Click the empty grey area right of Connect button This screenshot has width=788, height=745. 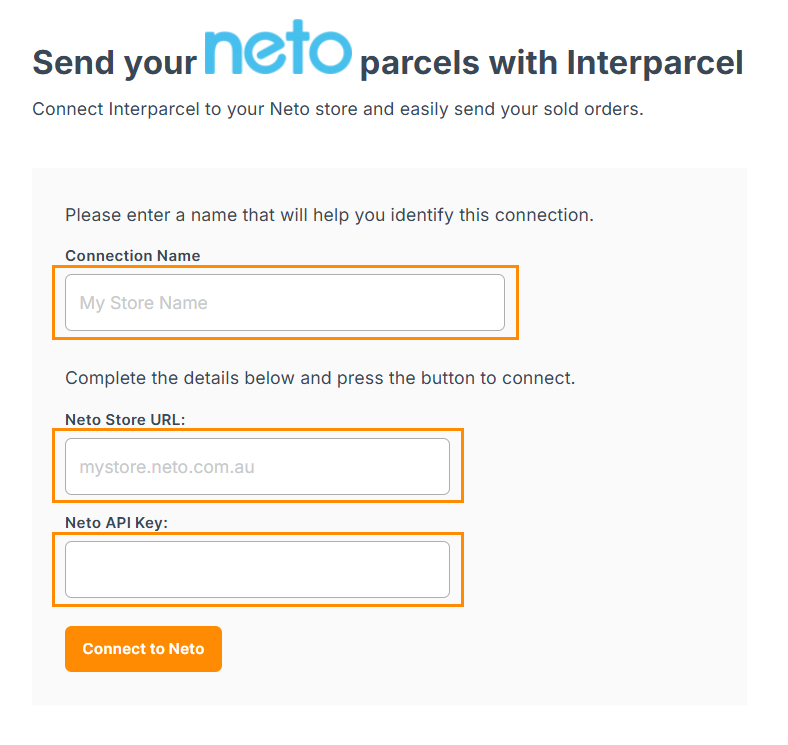point(480,649)
